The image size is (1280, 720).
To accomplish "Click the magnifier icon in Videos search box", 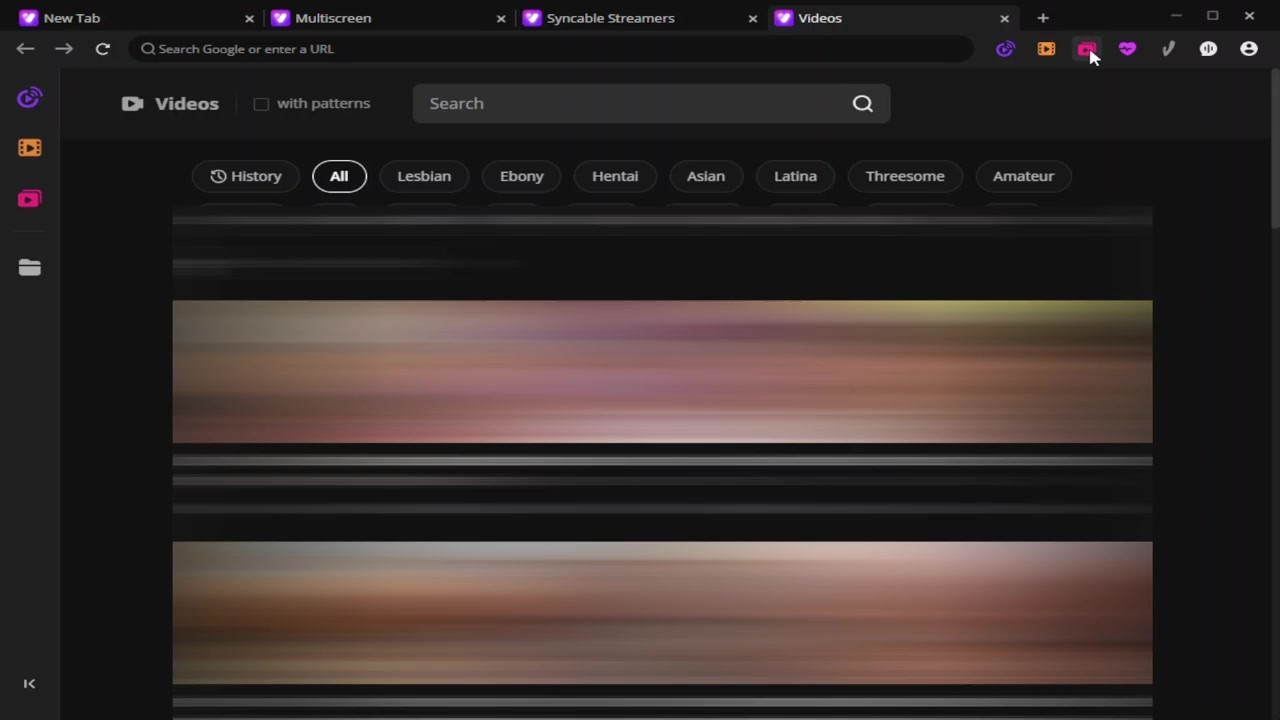I will [863, 104].
